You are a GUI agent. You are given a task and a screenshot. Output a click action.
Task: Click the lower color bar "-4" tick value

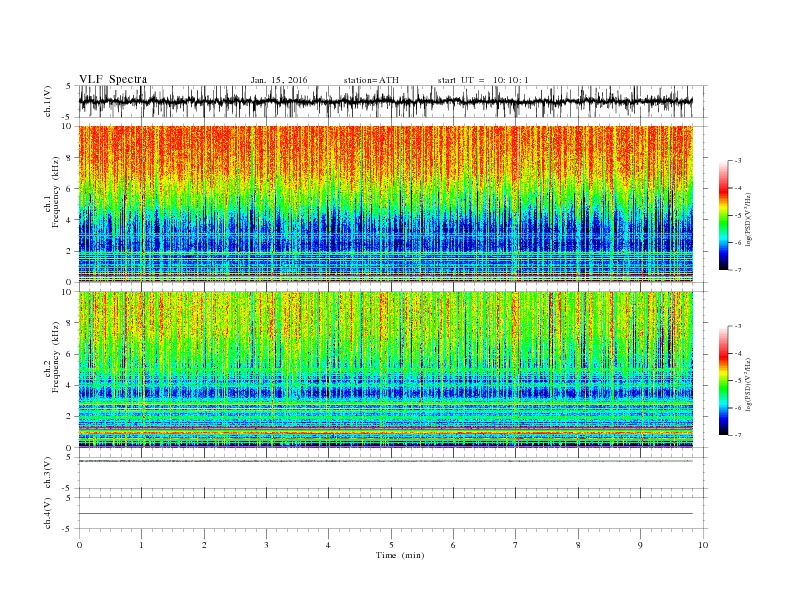[x=737, y=353]
